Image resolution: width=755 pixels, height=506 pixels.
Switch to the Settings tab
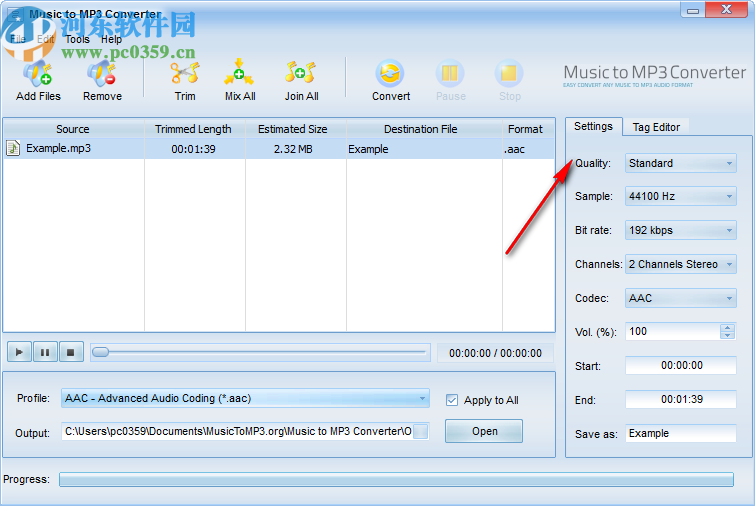click(593, 127)
